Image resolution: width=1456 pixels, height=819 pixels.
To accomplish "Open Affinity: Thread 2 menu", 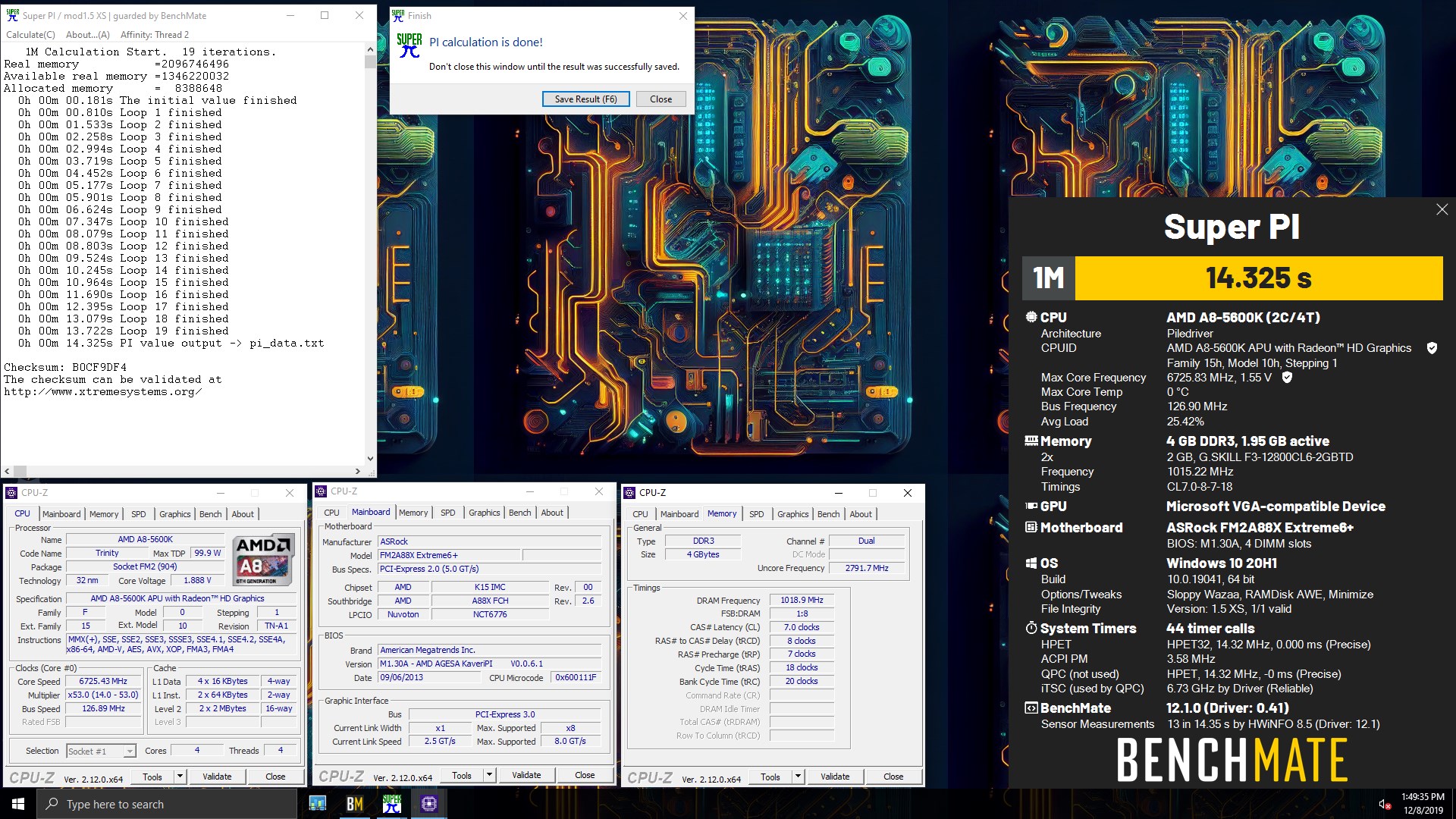I will [155, 35].
